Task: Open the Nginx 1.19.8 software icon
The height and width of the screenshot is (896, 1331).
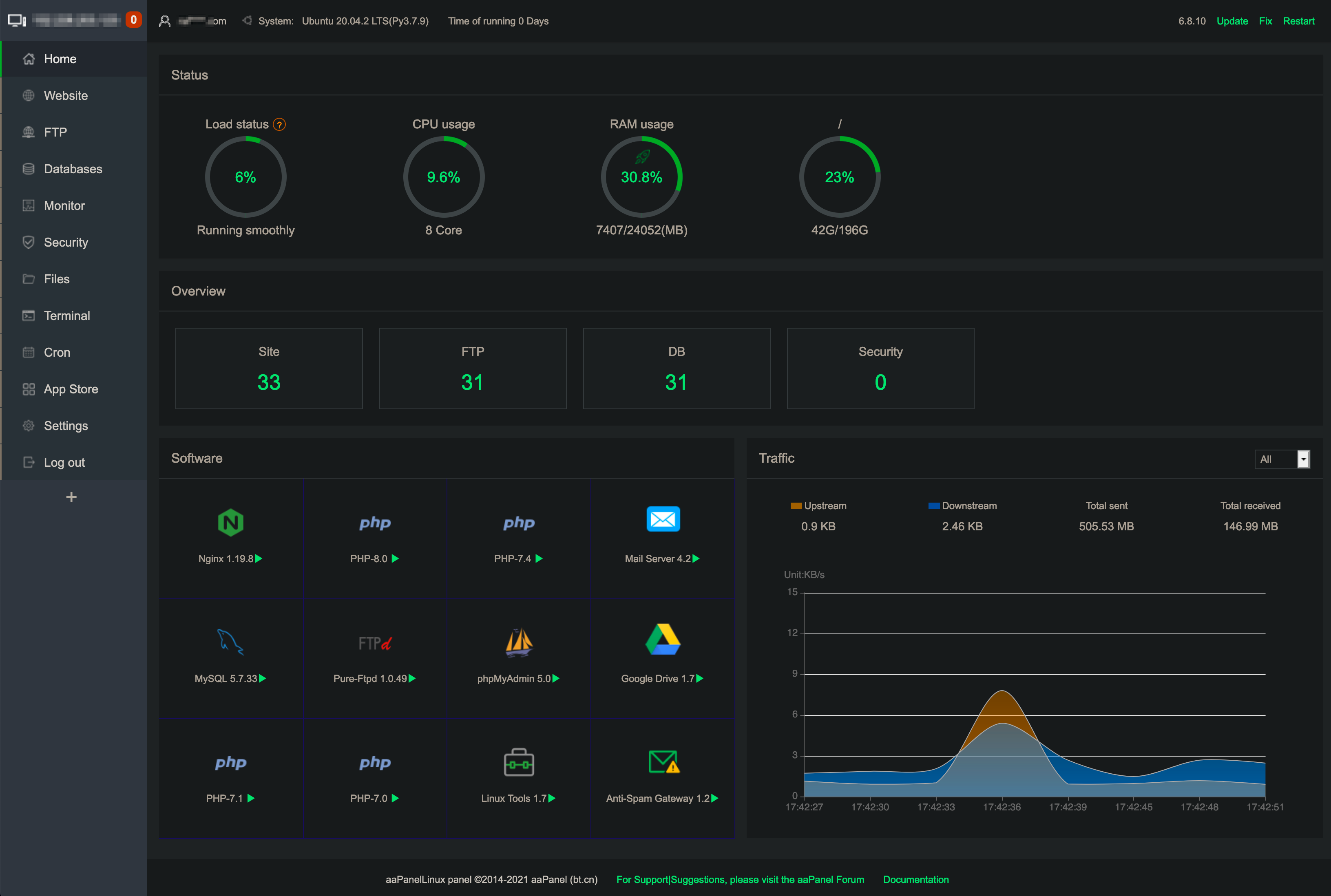Action: point(230,522)
